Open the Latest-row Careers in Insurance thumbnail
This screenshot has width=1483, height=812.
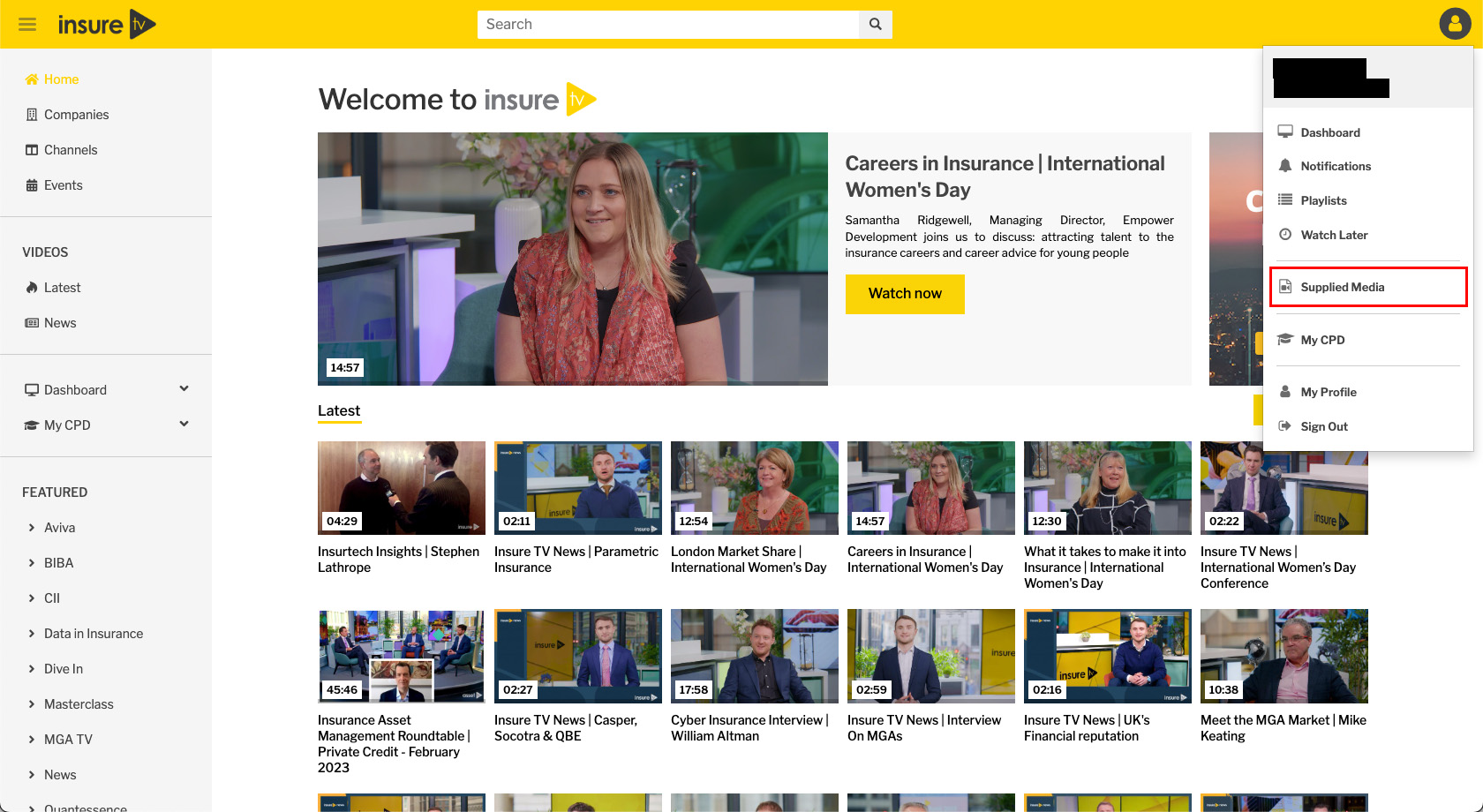(931, 488)
